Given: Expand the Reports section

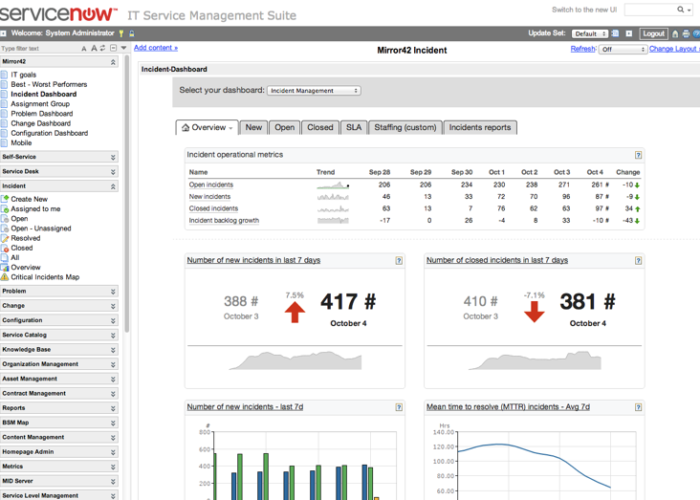Looking at the screenshot, I should [x=113, y=408].
